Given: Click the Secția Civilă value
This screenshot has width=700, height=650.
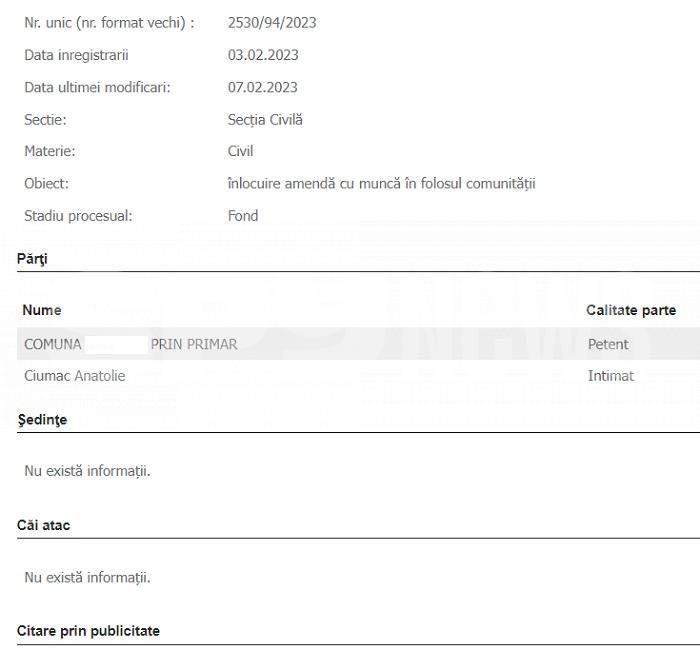Looking at the screenshot, I should pos(265,120).
